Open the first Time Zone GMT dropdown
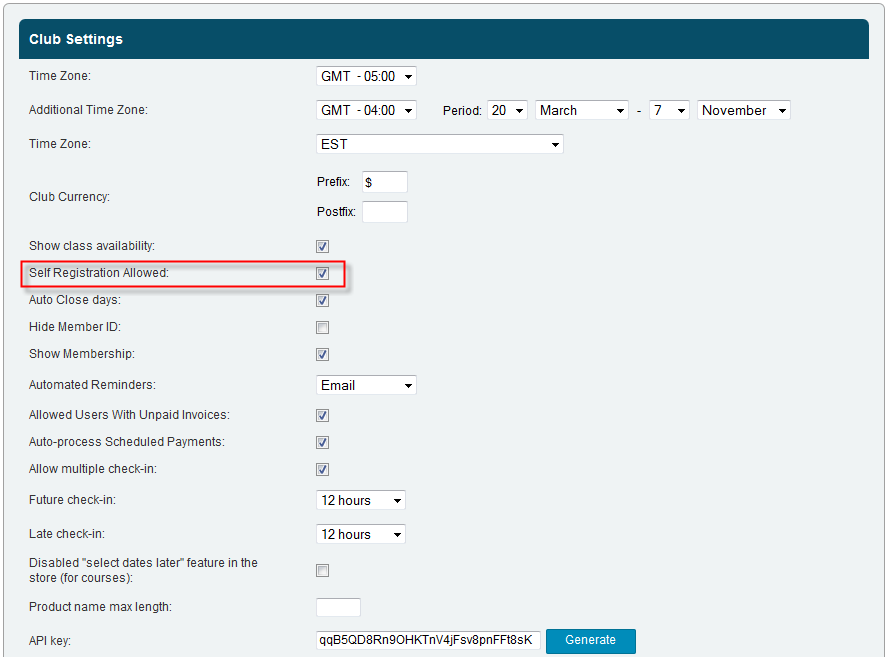The height and width of the screenshot is (657, 885). 365,76
